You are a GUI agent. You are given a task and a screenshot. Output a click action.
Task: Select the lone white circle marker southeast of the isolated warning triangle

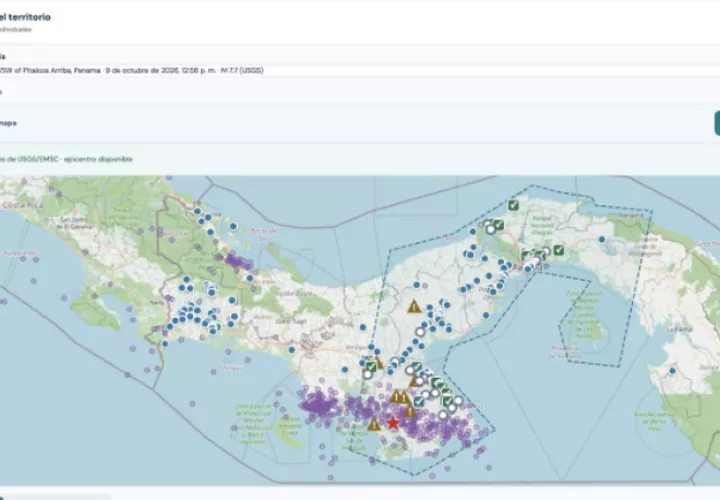pos(420,331)
